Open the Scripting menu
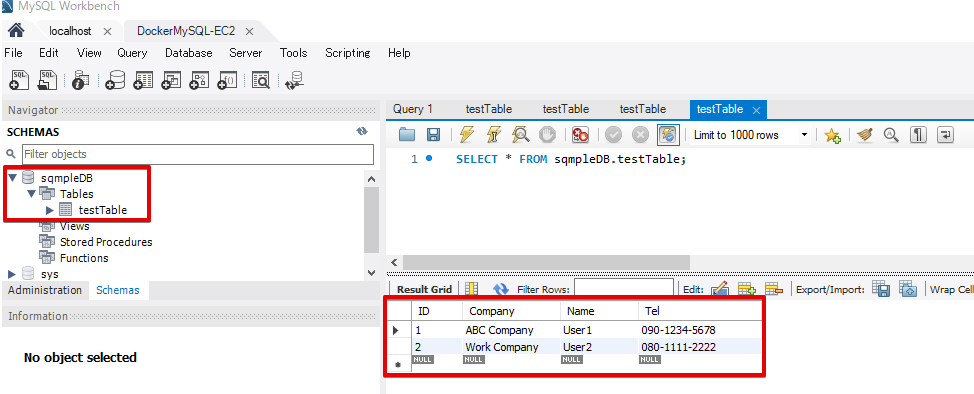Image resolution: width=974 pixels, height=394 pixels. [347, 53]
